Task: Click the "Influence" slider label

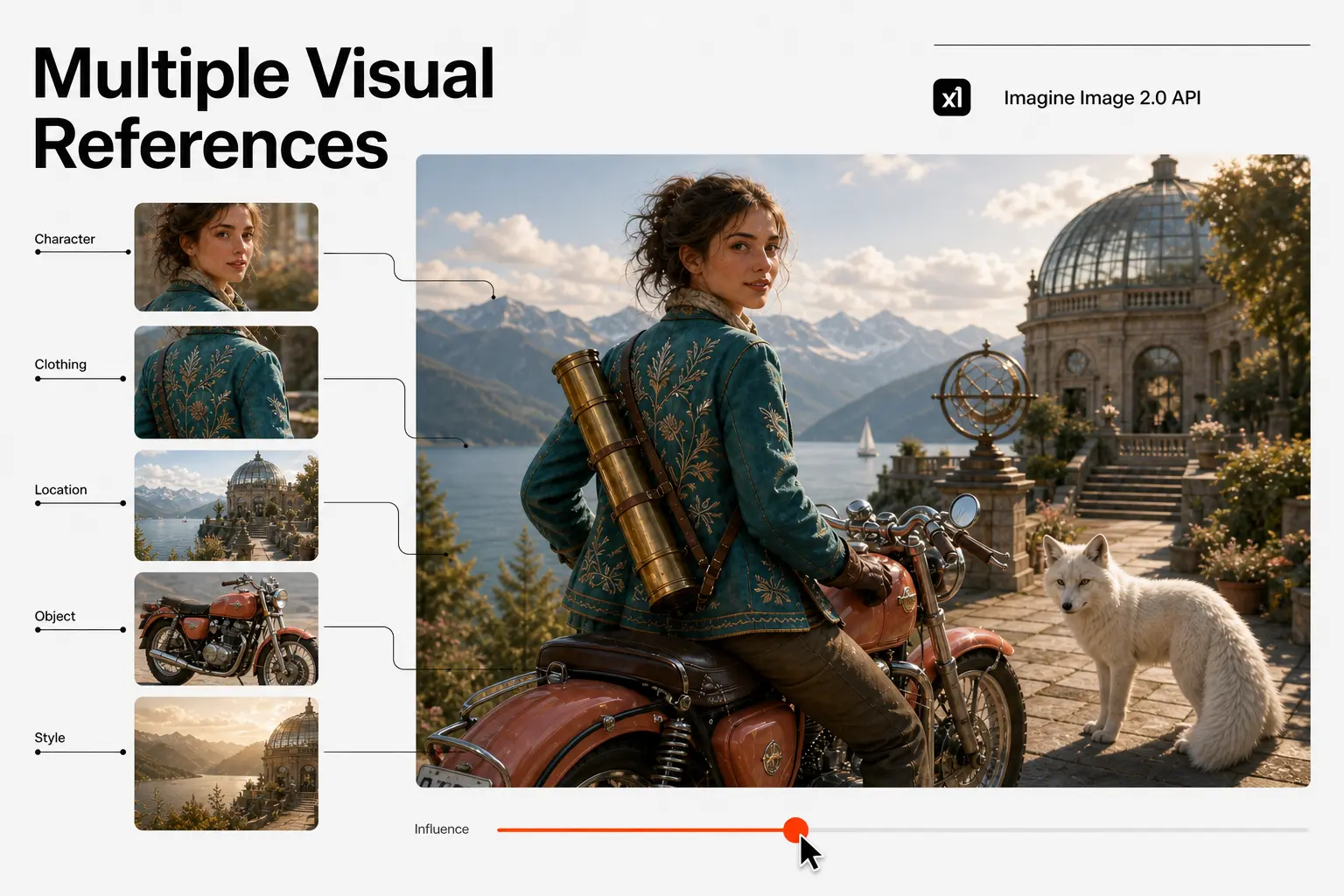Action: [x=442, y=829]
